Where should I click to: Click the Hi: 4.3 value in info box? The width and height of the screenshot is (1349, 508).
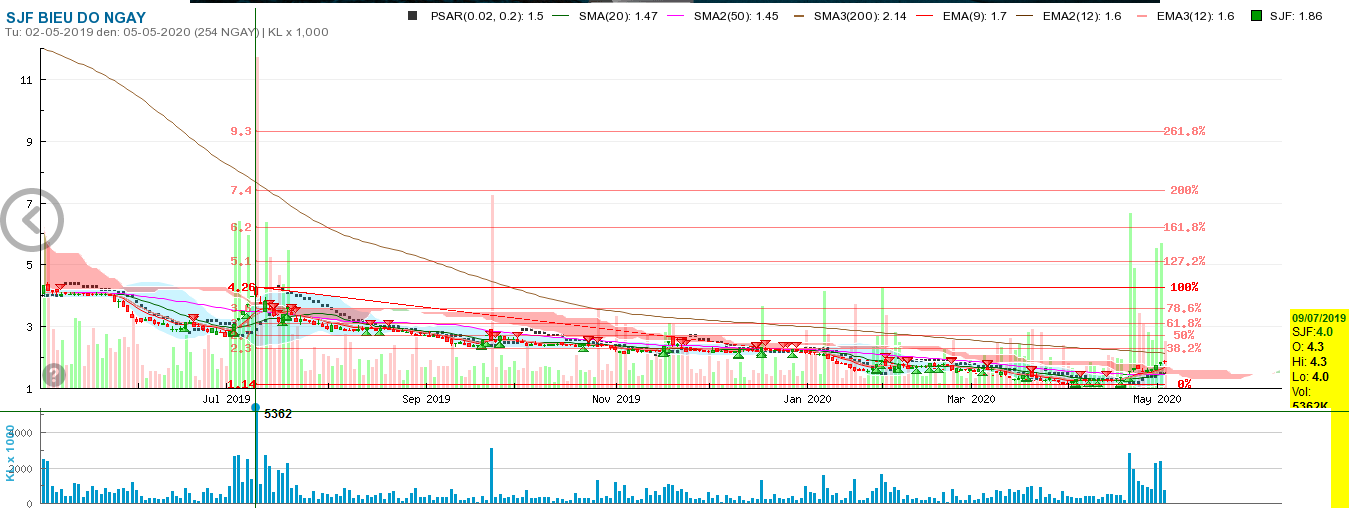click(x=1308, y=361)
